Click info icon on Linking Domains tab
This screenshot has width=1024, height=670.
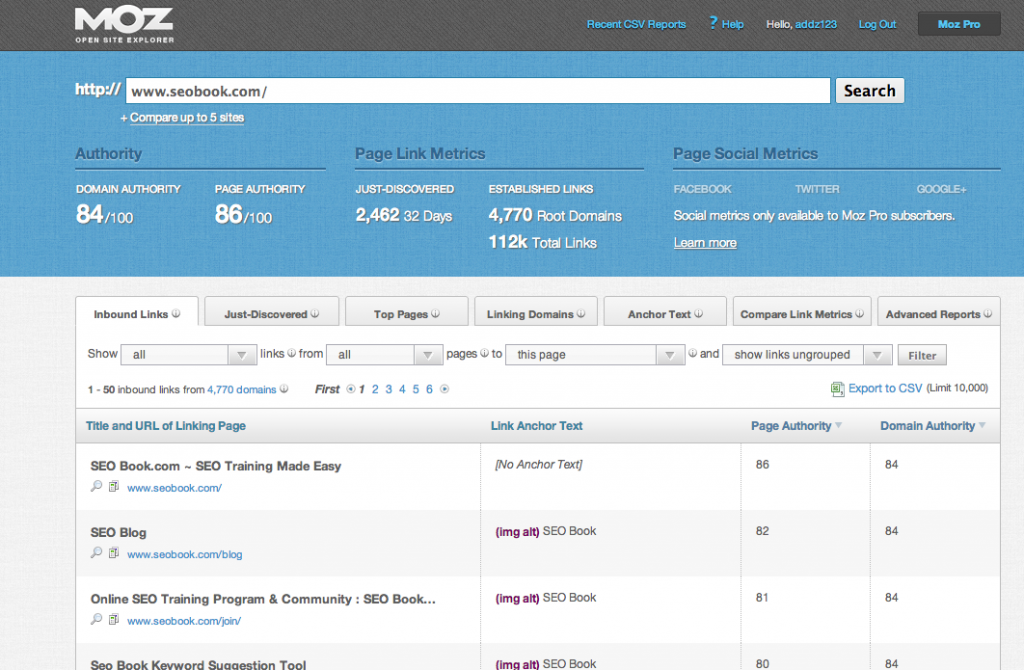click(581, 313)
